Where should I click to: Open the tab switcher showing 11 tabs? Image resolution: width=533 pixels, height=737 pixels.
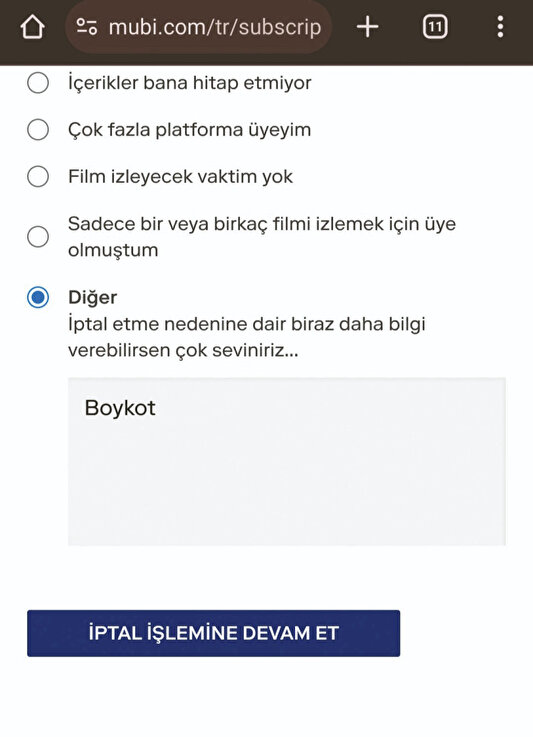pyautogui.click(x=435, y=27)
